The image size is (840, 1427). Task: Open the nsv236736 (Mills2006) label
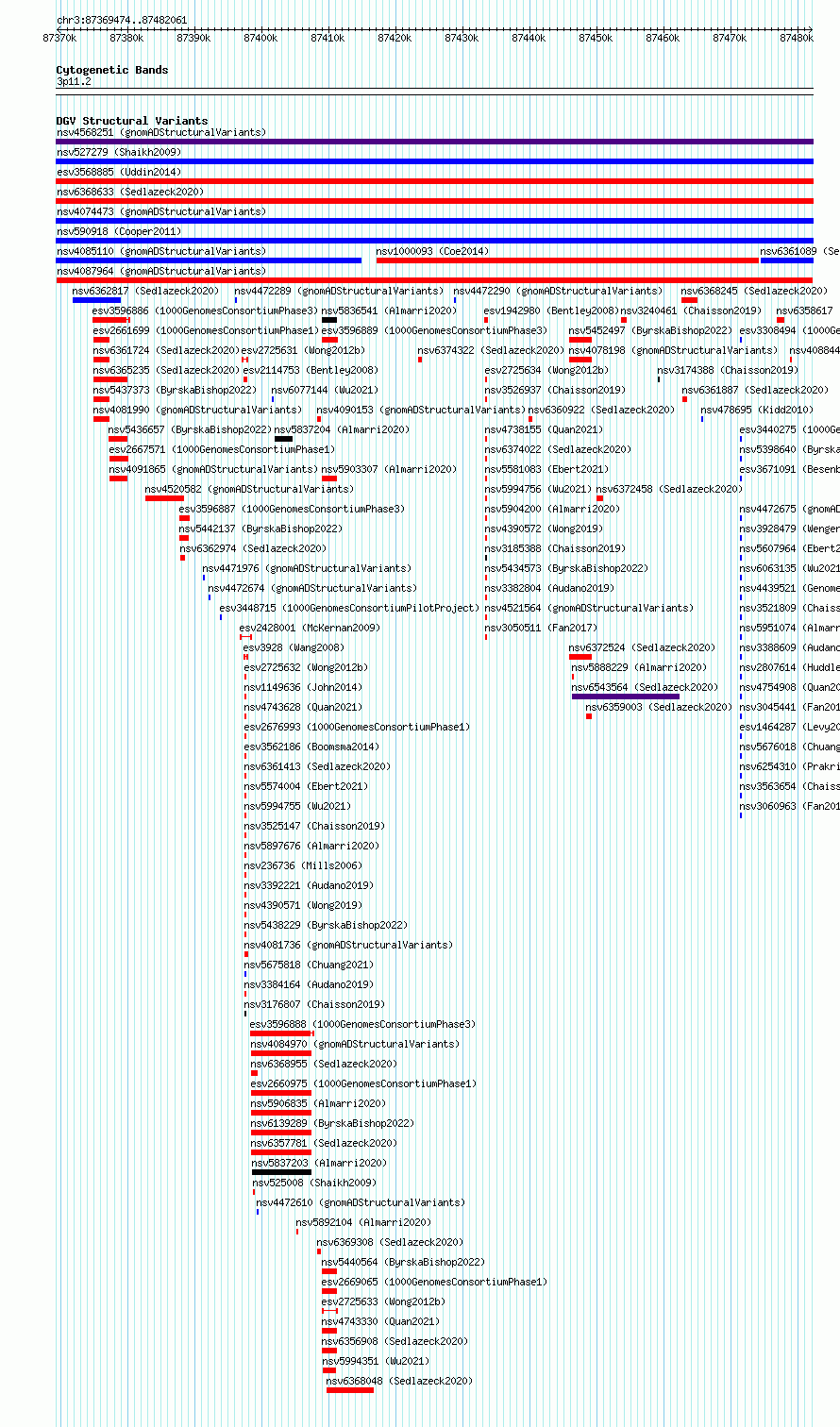[303, 865]
